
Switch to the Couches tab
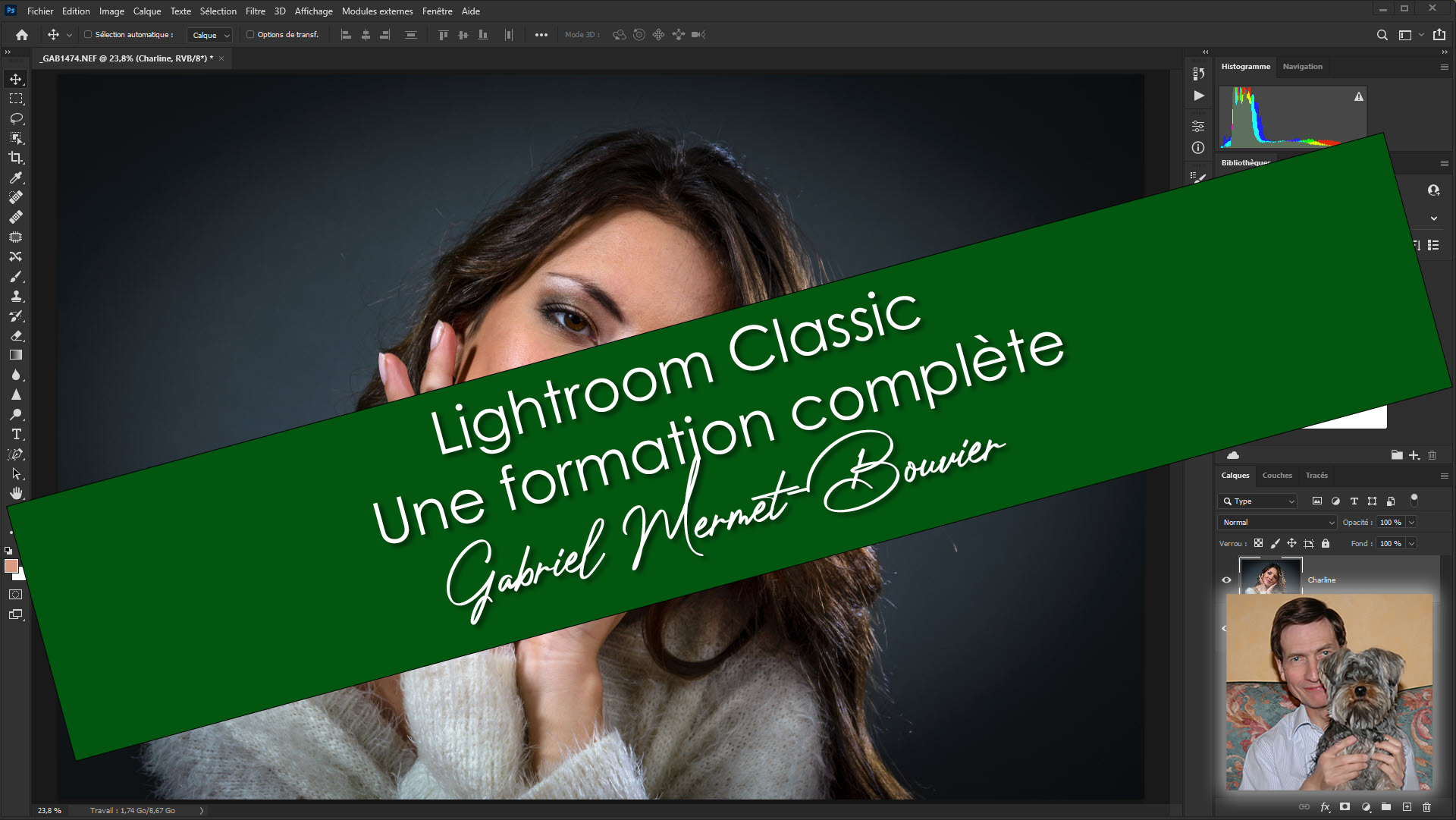point(1277,476)
